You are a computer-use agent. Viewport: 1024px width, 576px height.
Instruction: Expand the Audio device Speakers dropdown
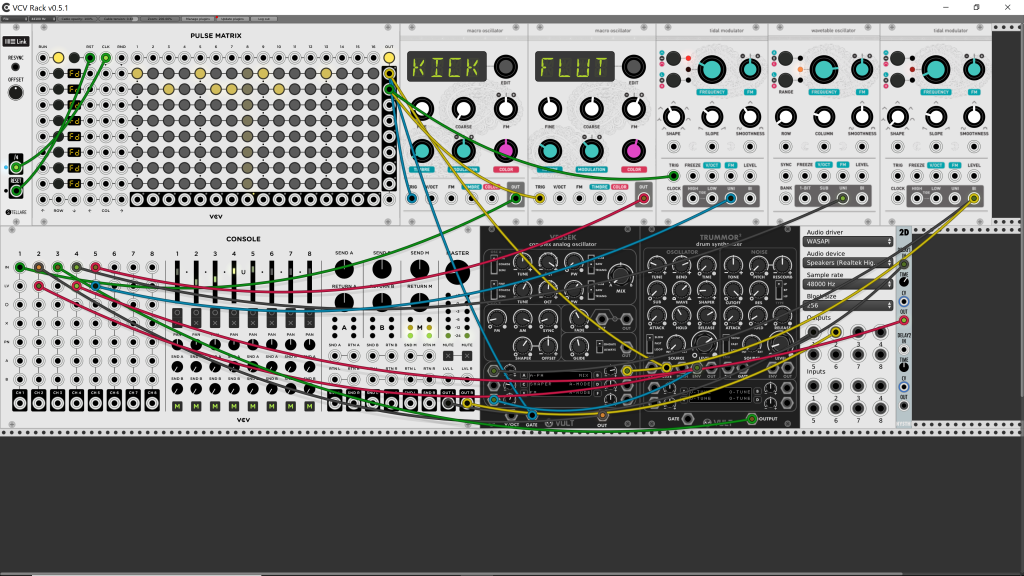point(848,262)
